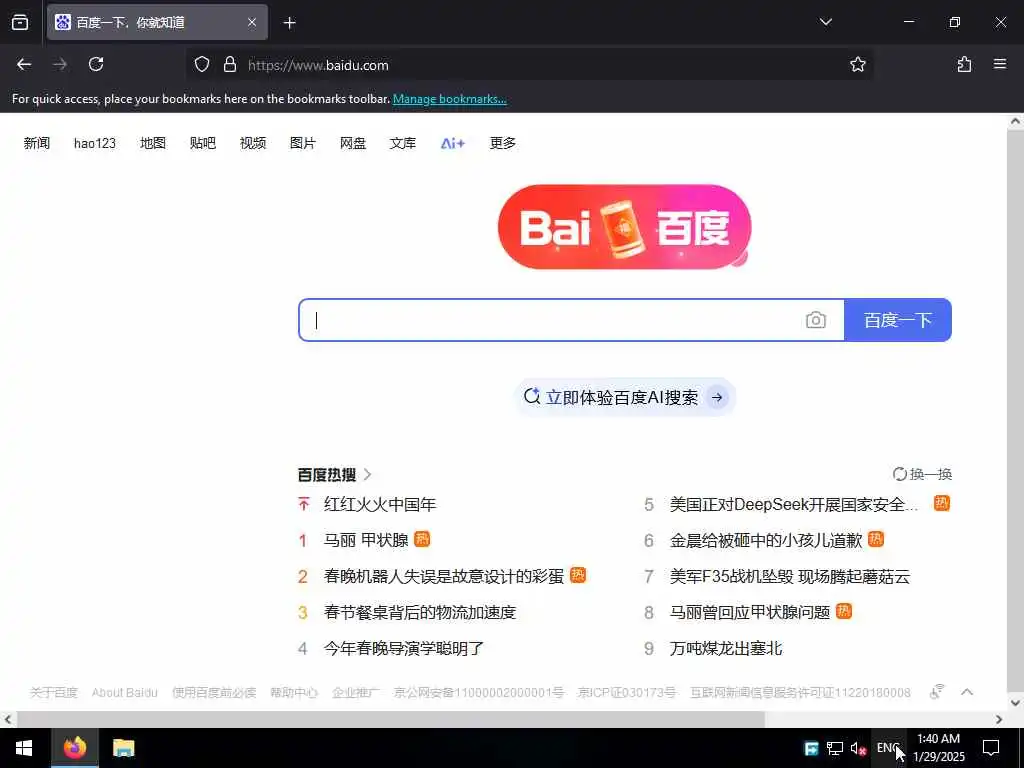Click the Firefox View icon in tab bar
This screenshot has height=768, width=1024.
tap(20, 22)
